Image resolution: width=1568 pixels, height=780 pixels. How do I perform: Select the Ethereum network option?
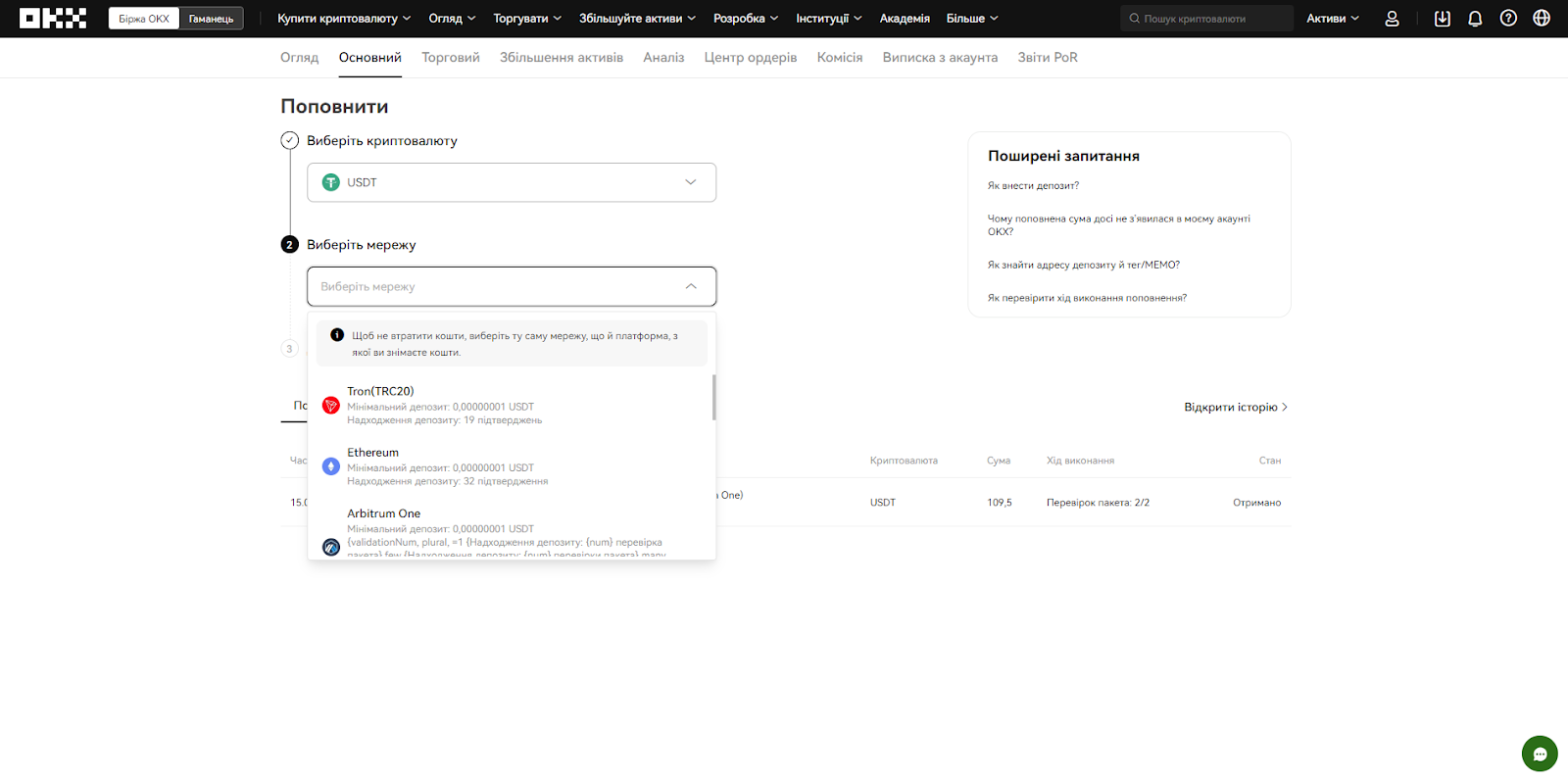[x=512, y=466]
